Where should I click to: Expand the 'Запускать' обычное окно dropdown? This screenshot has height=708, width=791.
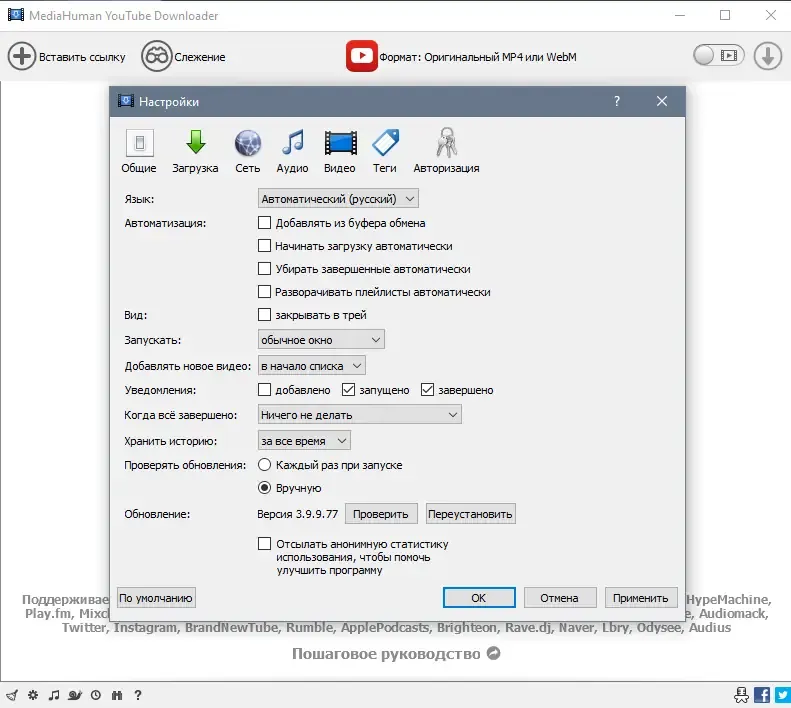[321, 340]
